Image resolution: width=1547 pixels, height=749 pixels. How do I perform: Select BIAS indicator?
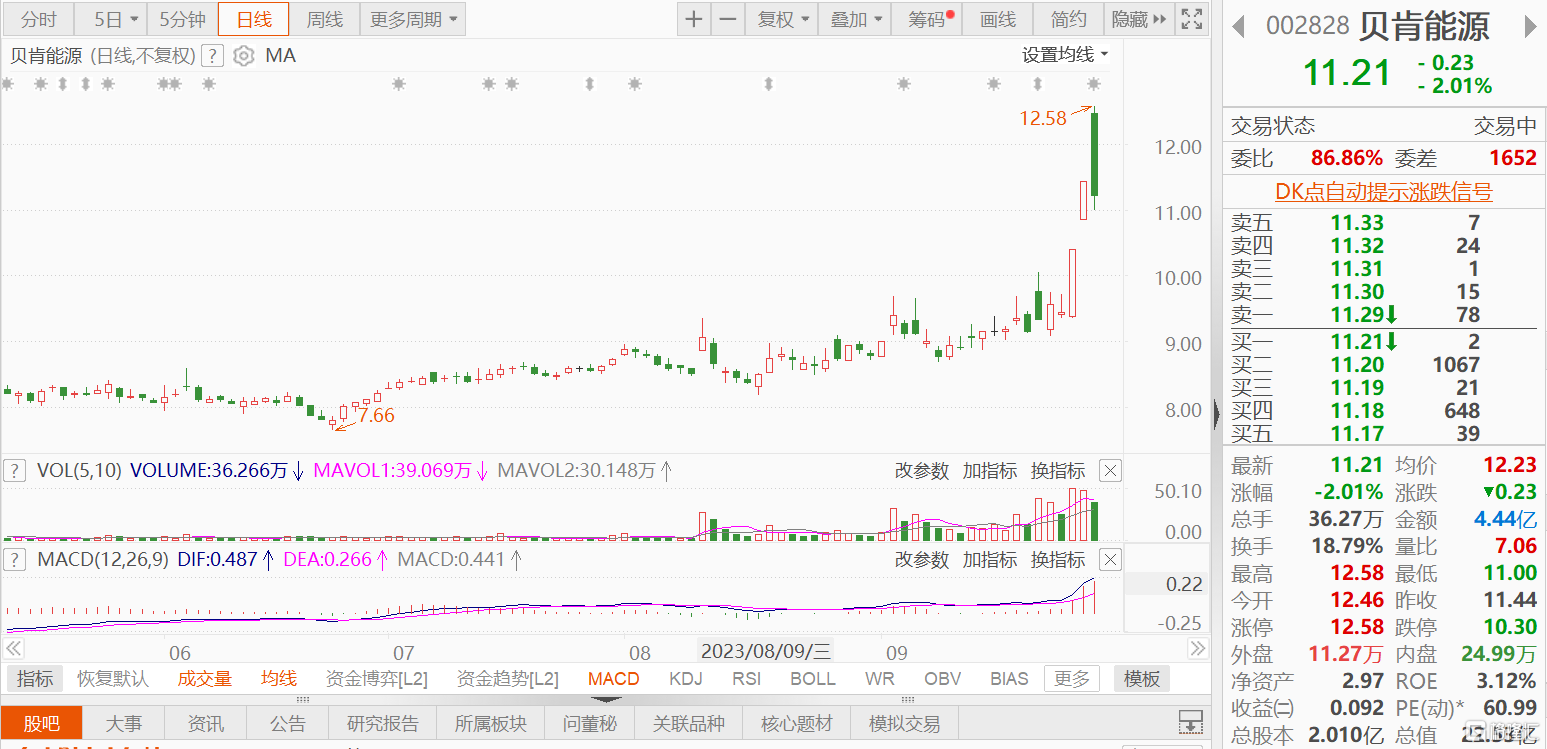[1009, 679]
